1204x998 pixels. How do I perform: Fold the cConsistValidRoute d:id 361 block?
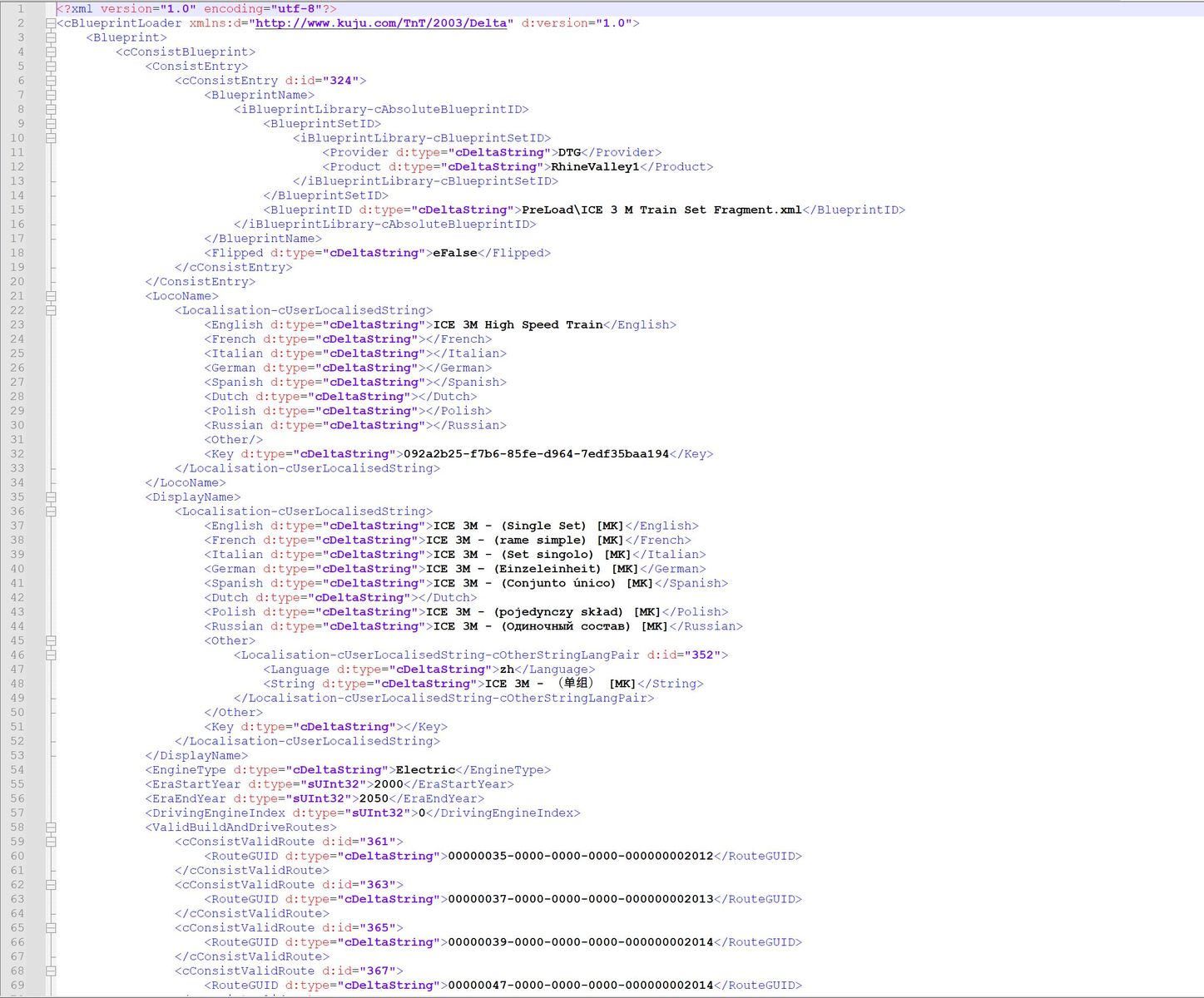[x=51, y=842]
